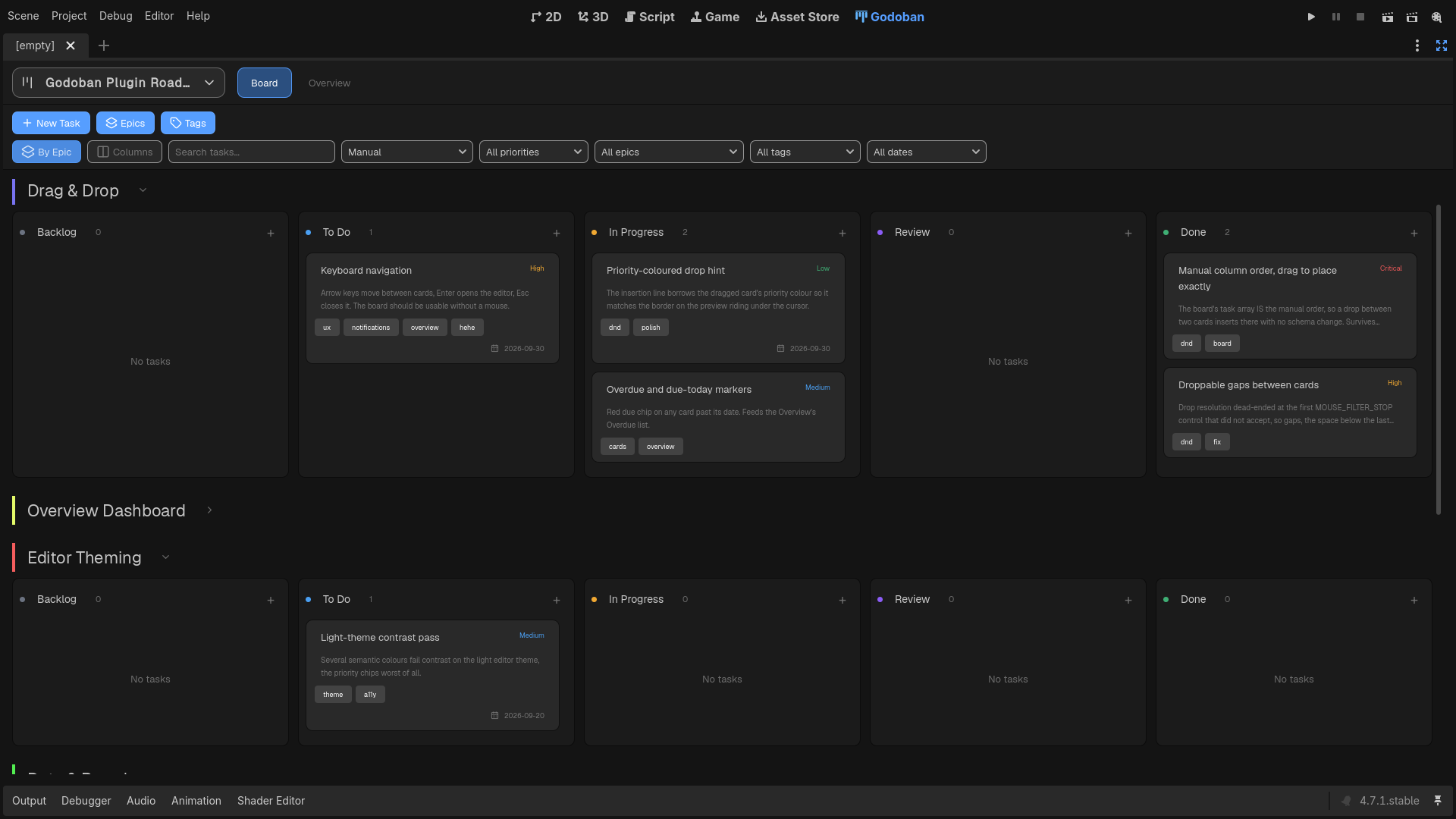Add a task to Drag & Drop Done column
This screenshot has width=1456, height=819.
coord(1414,233)
